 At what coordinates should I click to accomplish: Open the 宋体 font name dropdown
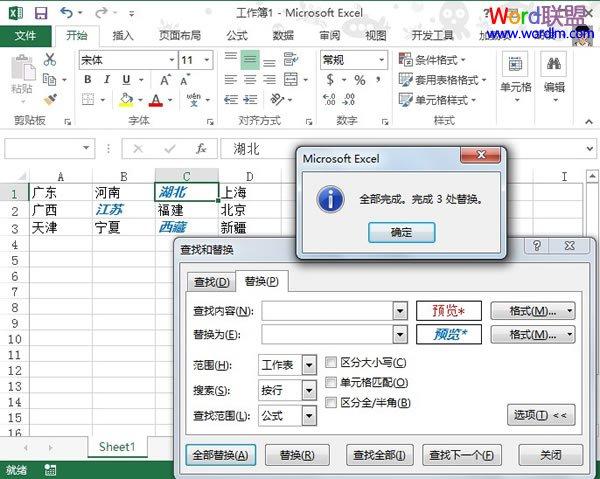click(172, 60)
